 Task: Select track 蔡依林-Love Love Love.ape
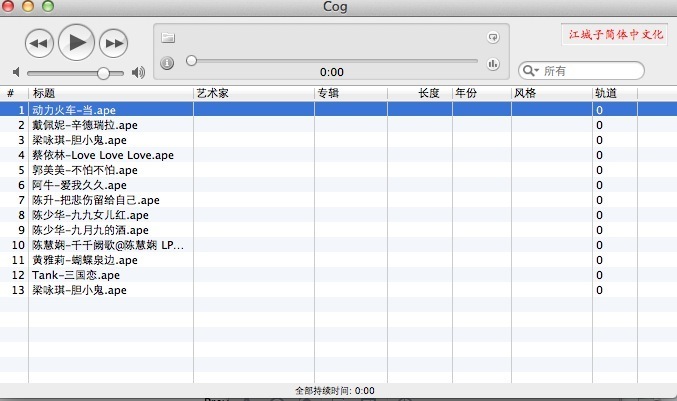pyautogui.click(x=103, y=155)
